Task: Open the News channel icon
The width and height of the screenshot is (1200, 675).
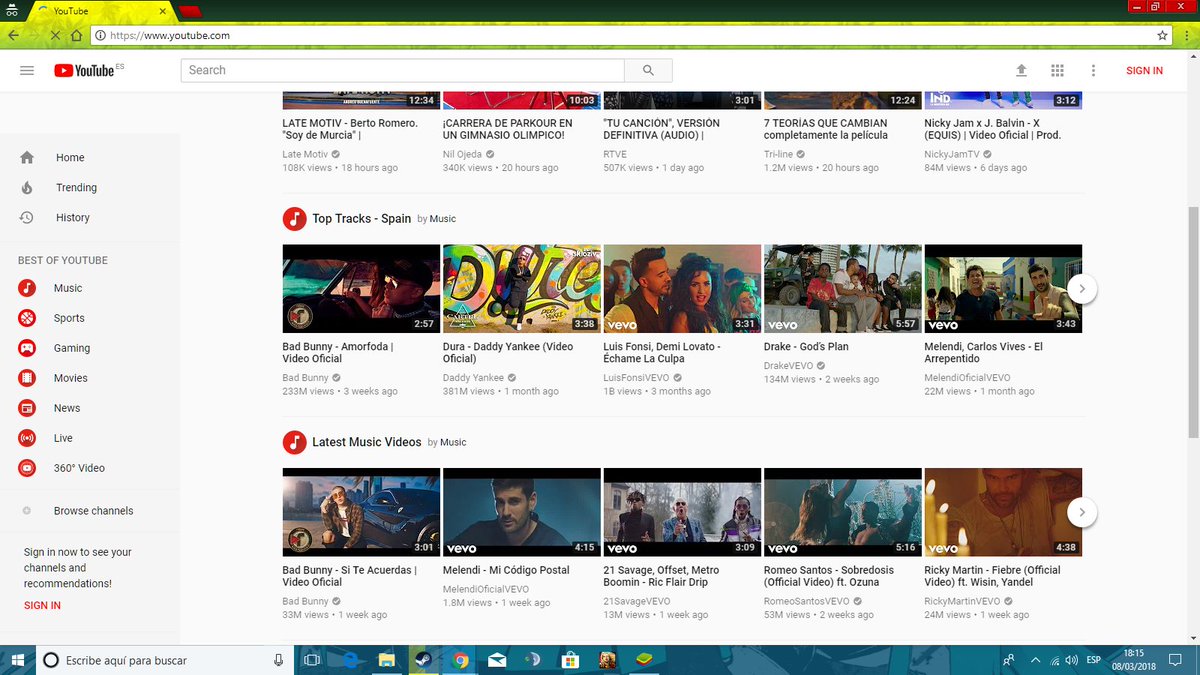Action: pyautogui.click(x=27, y=408)
